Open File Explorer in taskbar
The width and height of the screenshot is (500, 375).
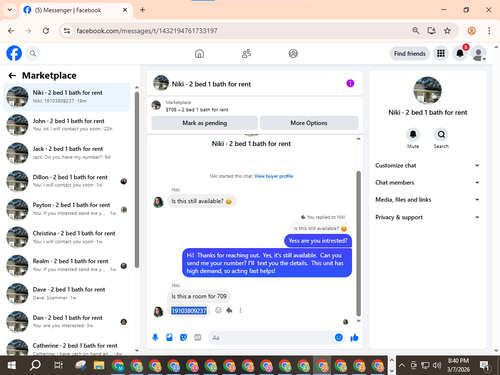click(x=99, y=366)
